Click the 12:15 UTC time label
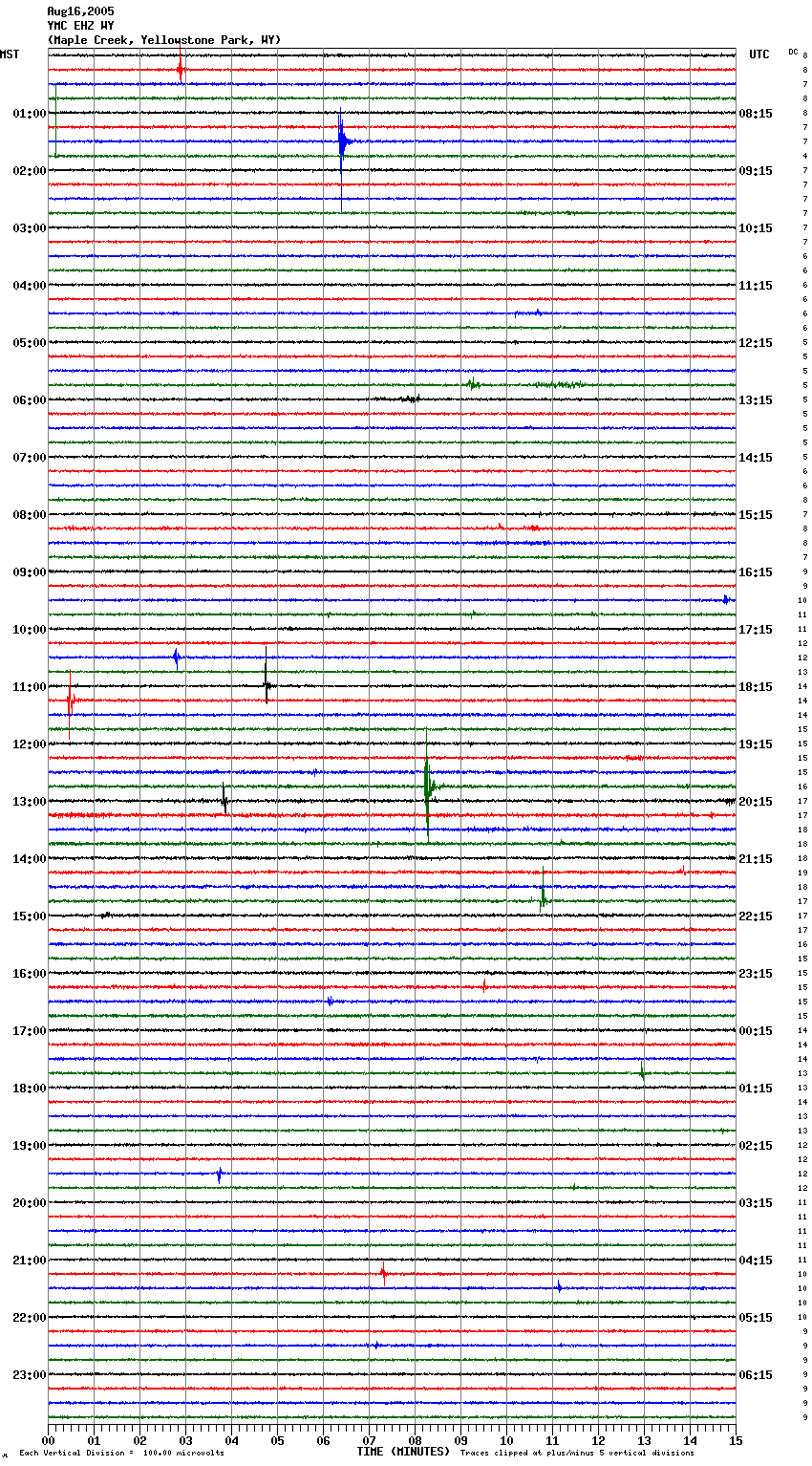Screen dimensions: 812x1466 coord(756,343)
